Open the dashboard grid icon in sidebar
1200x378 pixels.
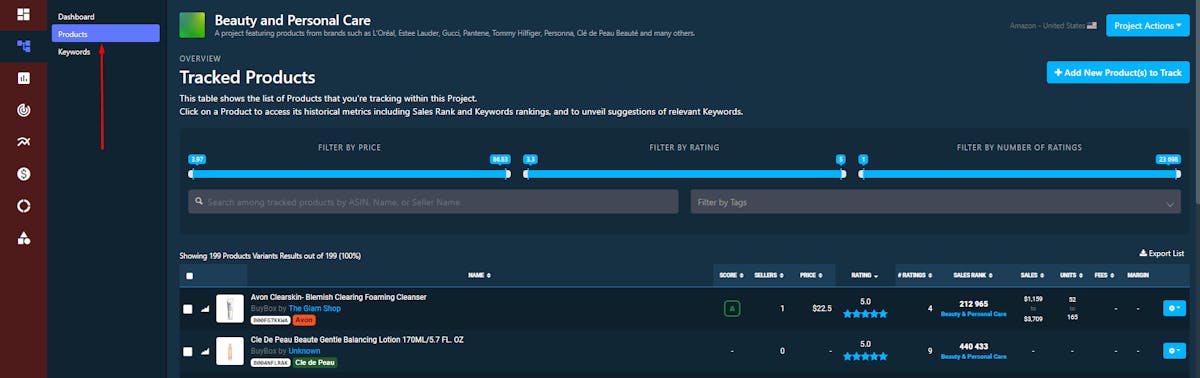(23, 13)
